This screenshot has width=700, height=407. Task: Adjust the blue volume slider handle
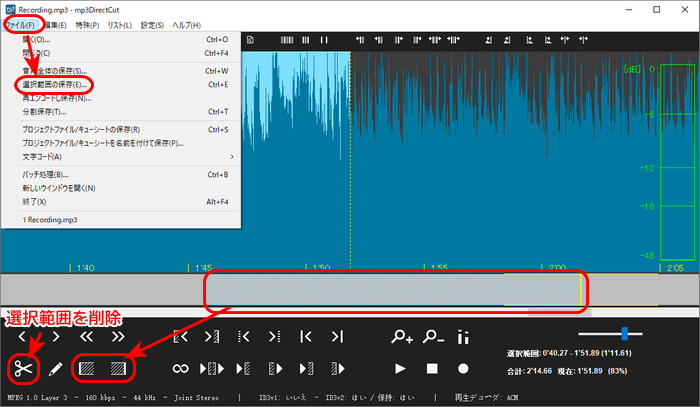(x=625, y=333)
